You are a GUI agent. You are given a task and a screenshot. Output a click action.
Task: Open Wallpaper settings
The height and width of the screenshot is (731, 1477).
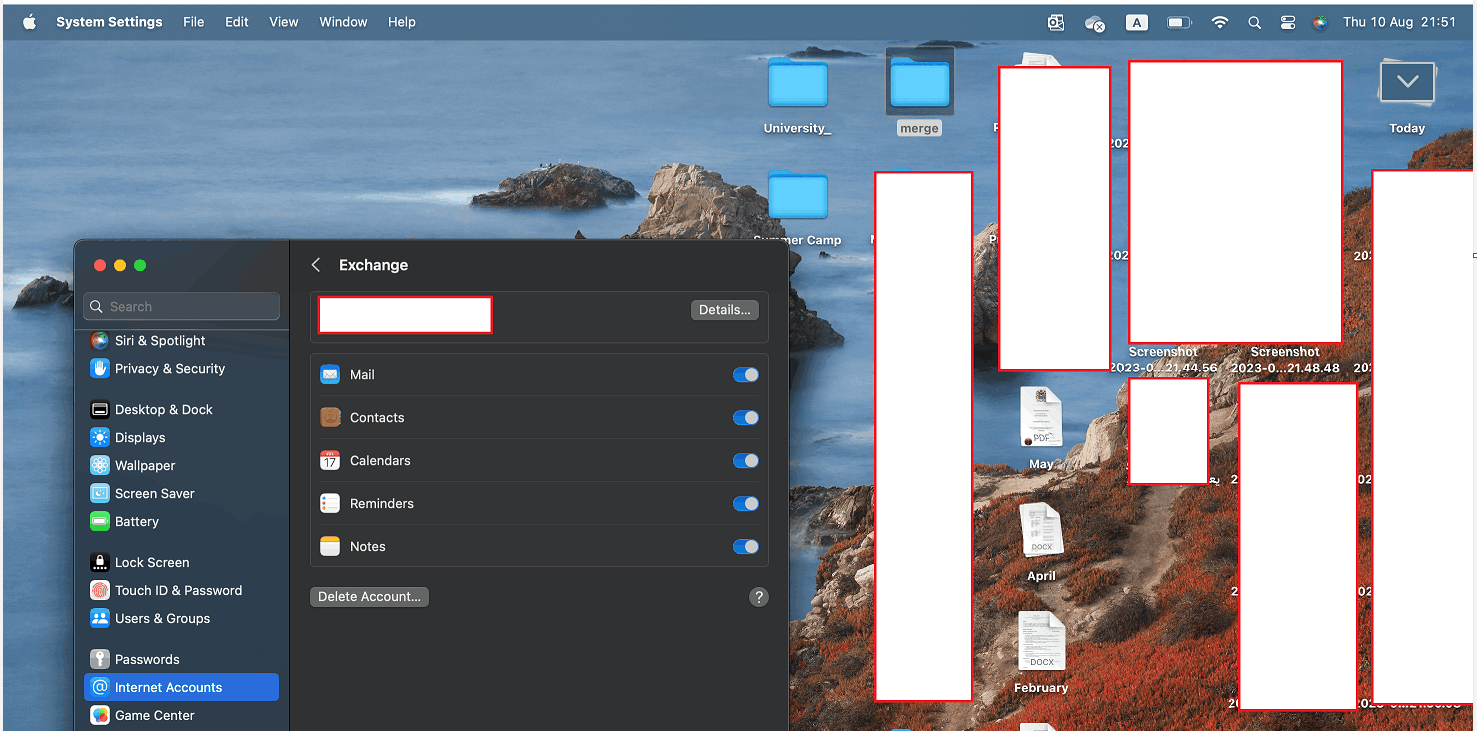[132, 466]
